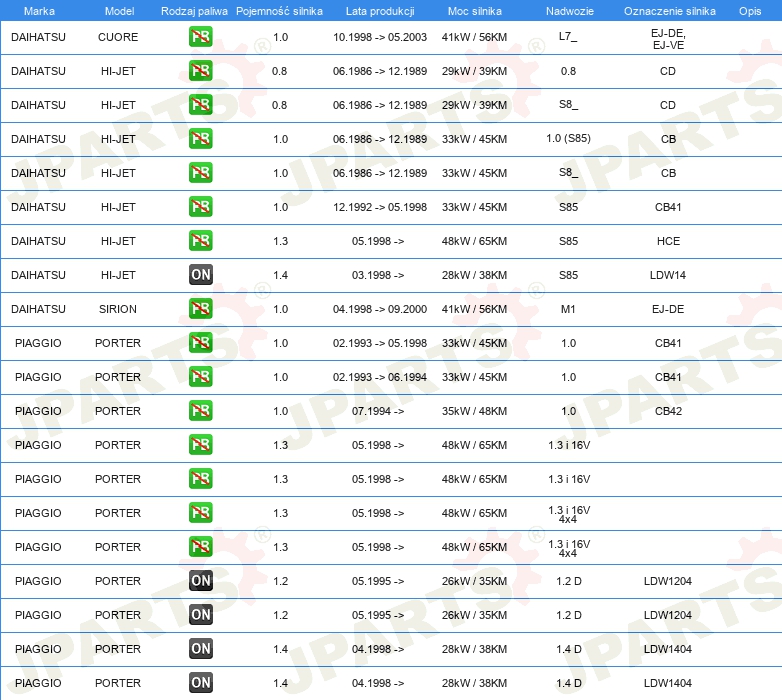Click the LDW14 engine code cell

(x=668, y=275)
